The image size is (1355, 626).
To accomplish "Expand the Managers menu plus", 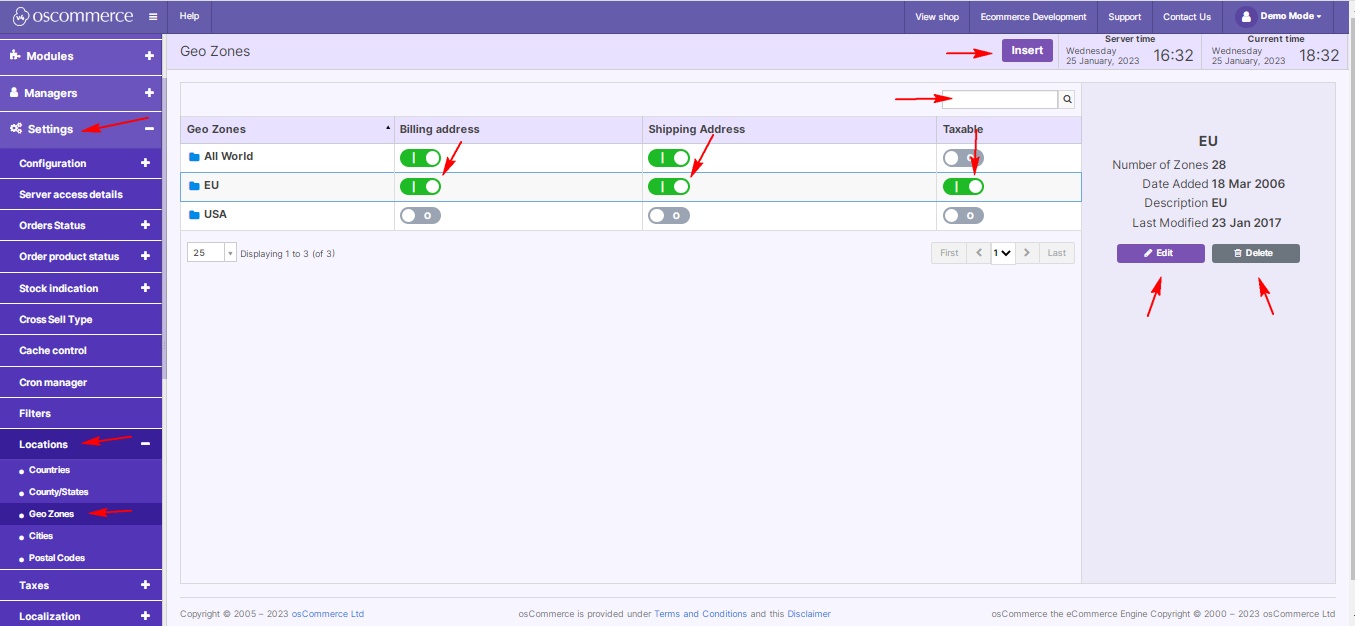I will click(149, 93).
